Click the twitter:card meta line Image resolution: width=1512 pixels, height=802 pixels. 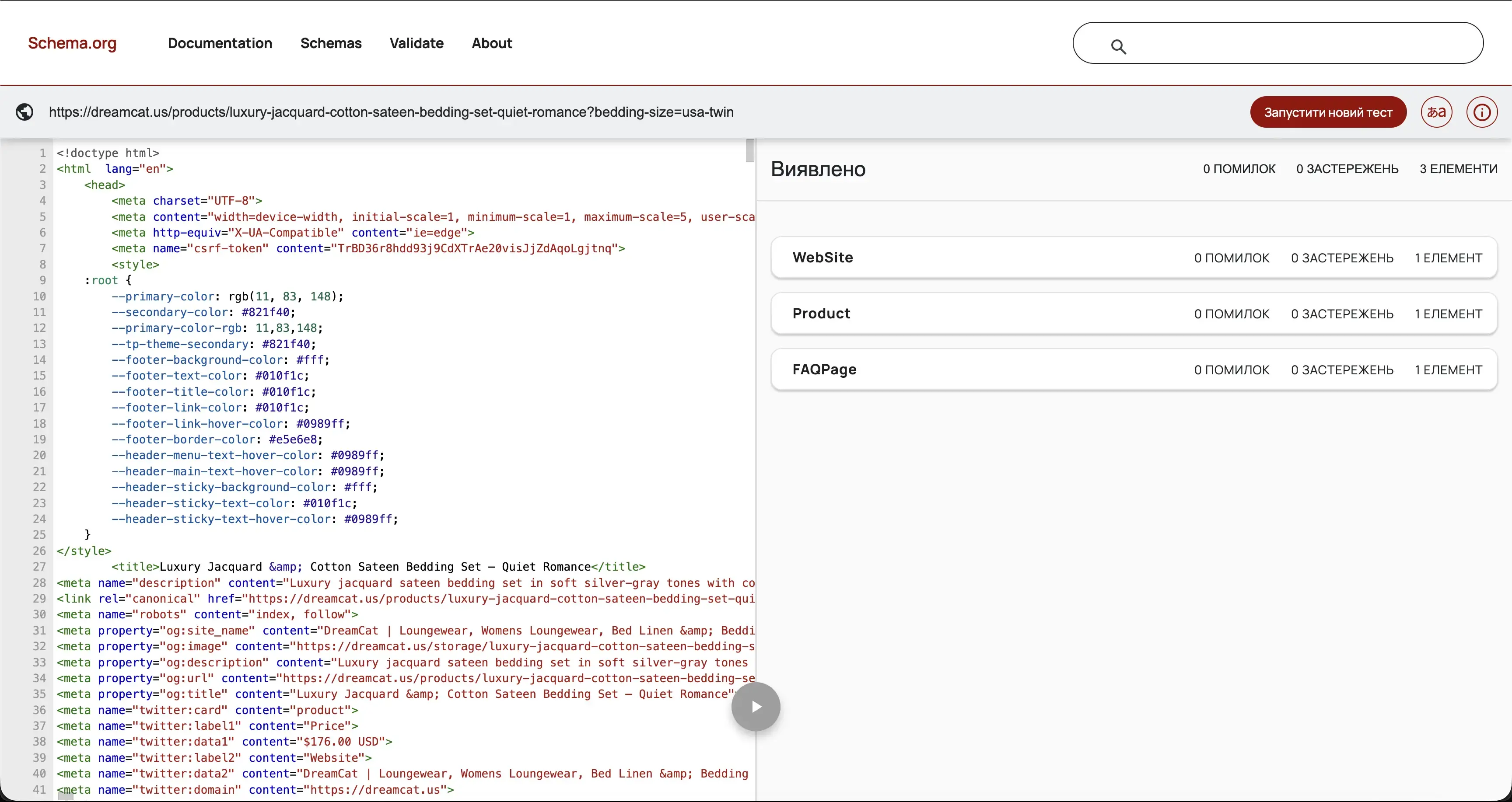point(207,710)
